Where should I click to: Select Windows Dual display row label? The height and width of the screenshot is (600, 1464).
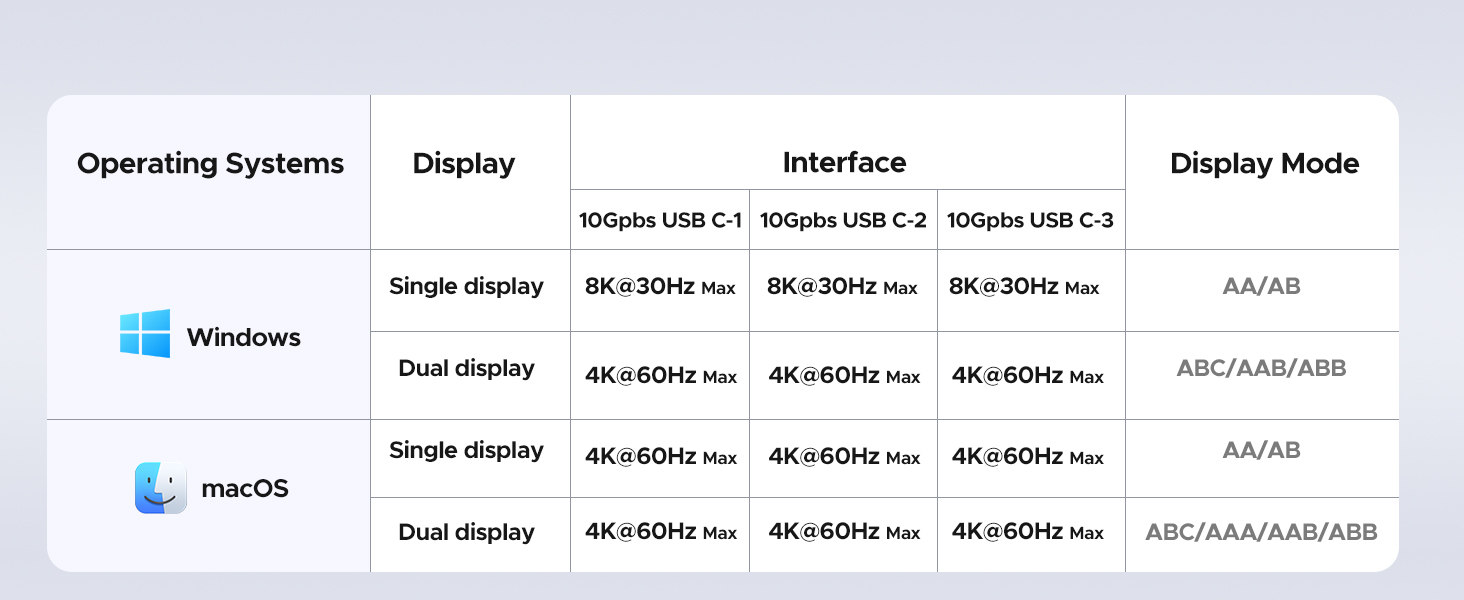[467, 369]
